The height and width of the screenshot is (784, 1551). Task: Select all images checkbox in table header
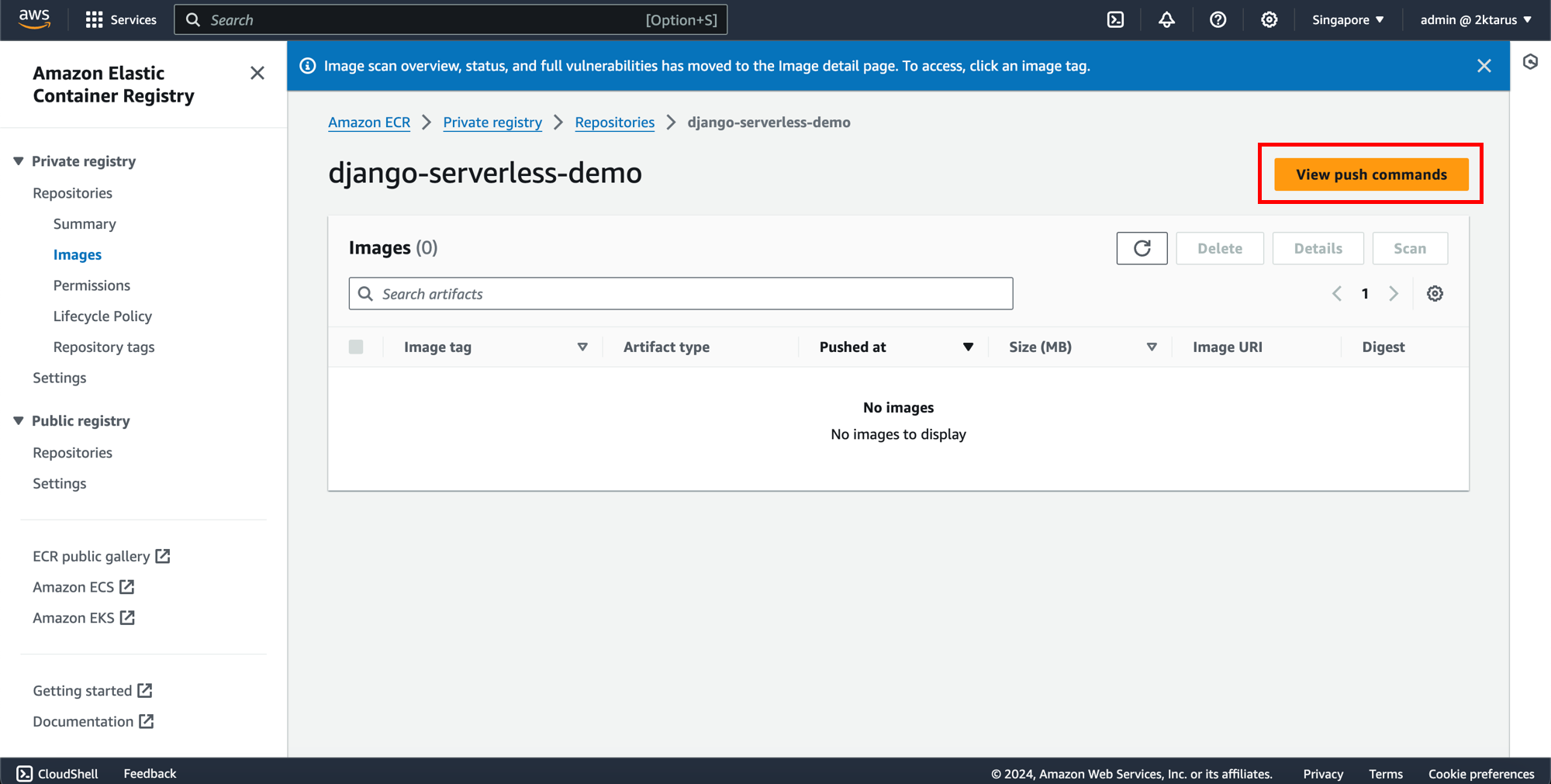[356, 347]
